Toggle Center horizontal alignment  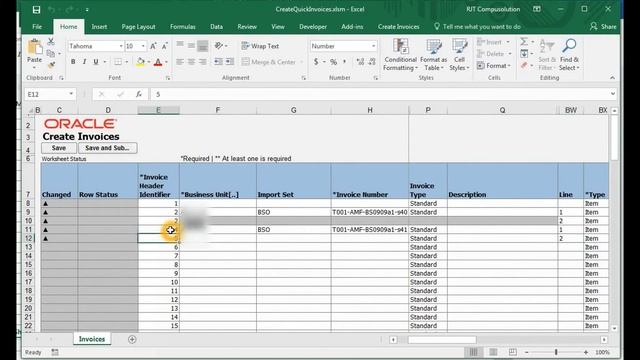click(191, 62)
